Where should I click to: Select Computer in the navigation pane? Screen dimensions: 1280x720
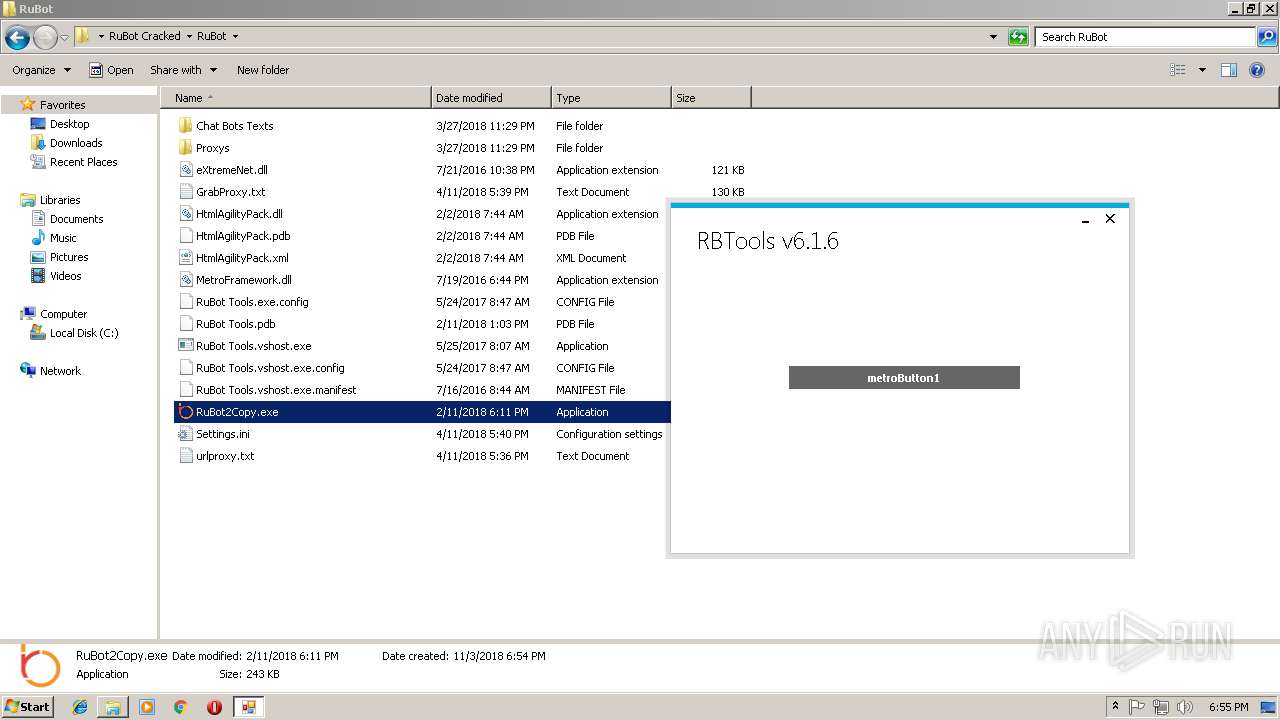pyautogui.click(x=63, y=314)
